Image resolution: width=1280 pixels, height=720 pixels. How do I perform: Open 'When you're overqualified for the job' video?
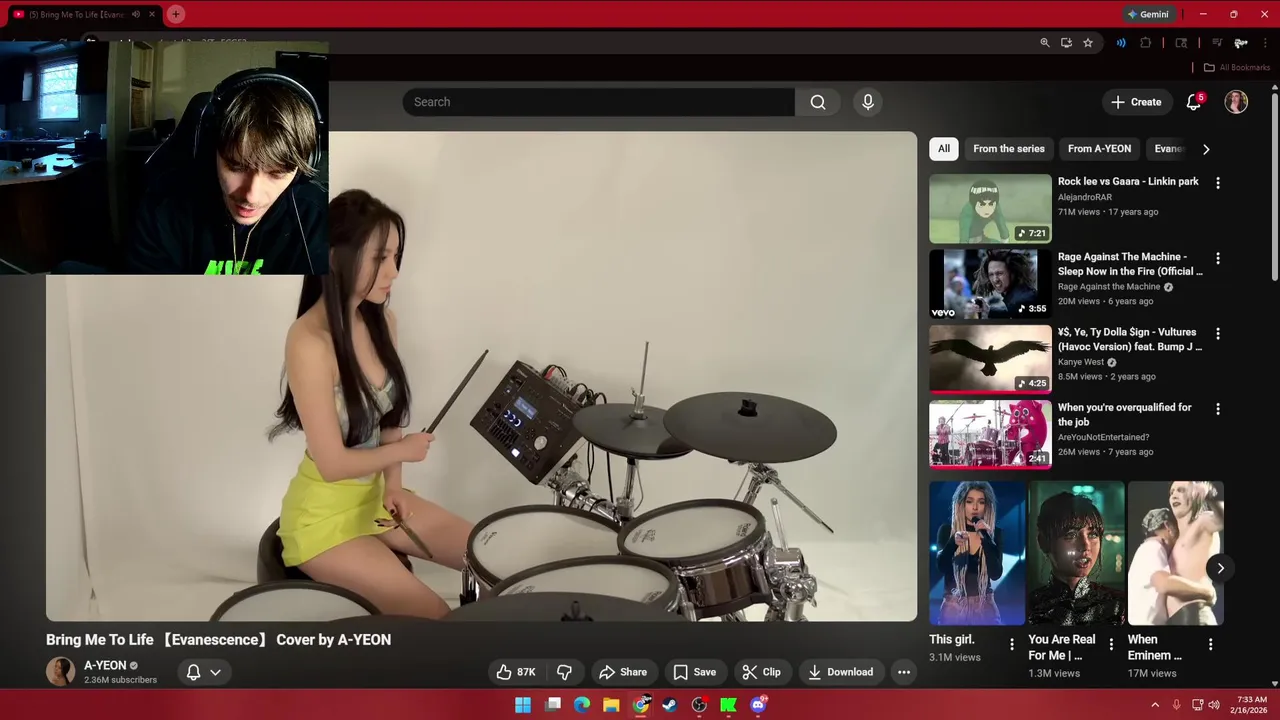(x=990, y=434)
